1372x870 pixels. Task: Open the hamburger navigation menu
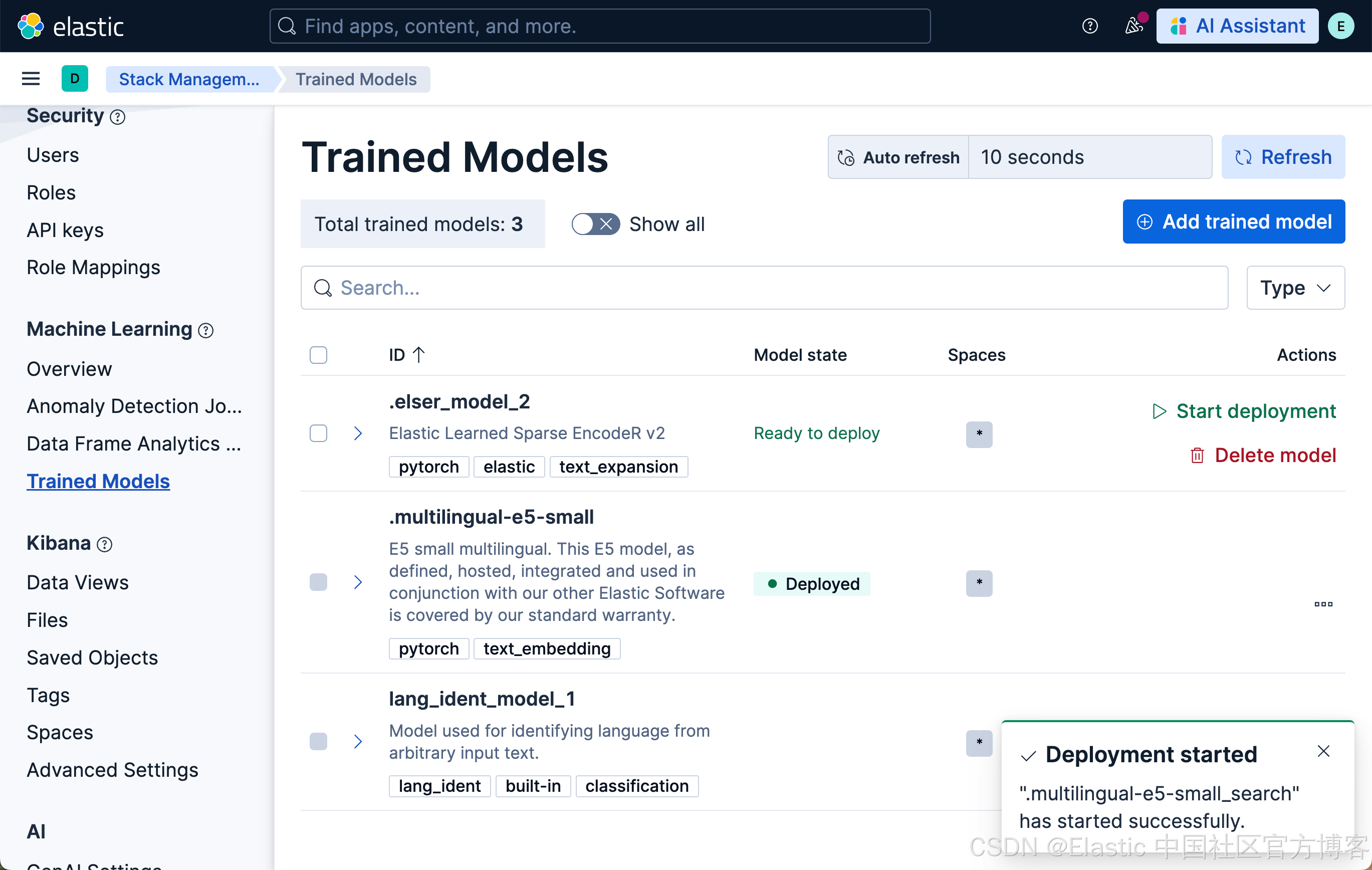pos(31,79)
